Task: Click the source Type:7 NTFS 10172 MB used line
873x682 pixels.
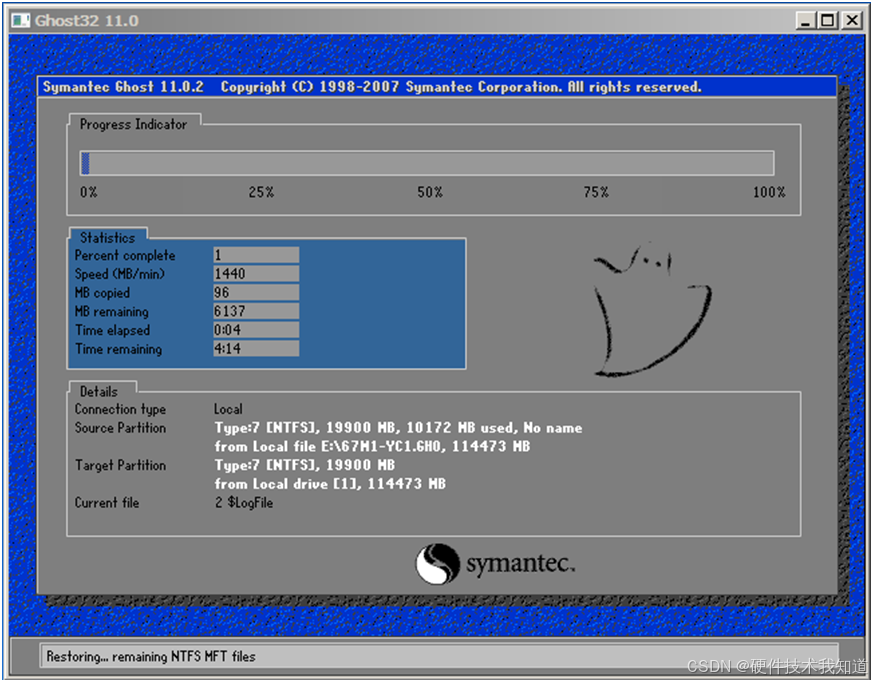Action: (398, 428)
